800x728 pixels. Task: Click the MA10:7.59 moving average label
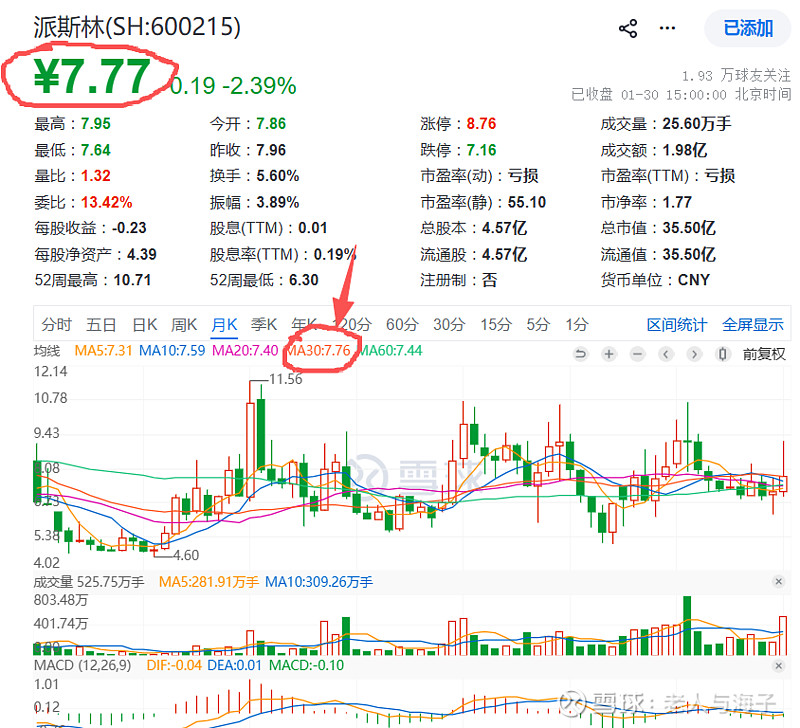point(172,350)
